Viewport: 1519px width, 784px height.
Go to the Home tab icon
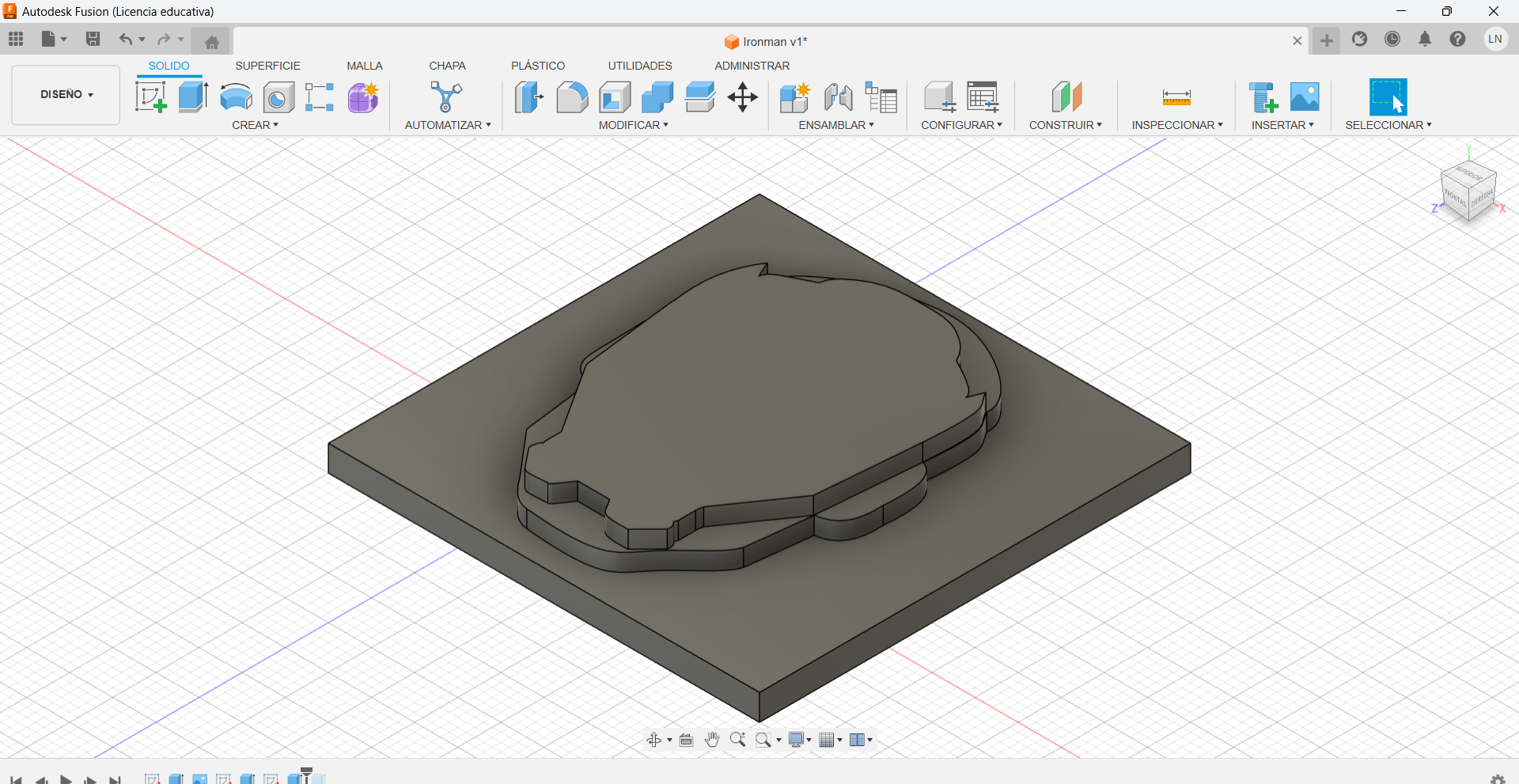click(x=211, y=42)
